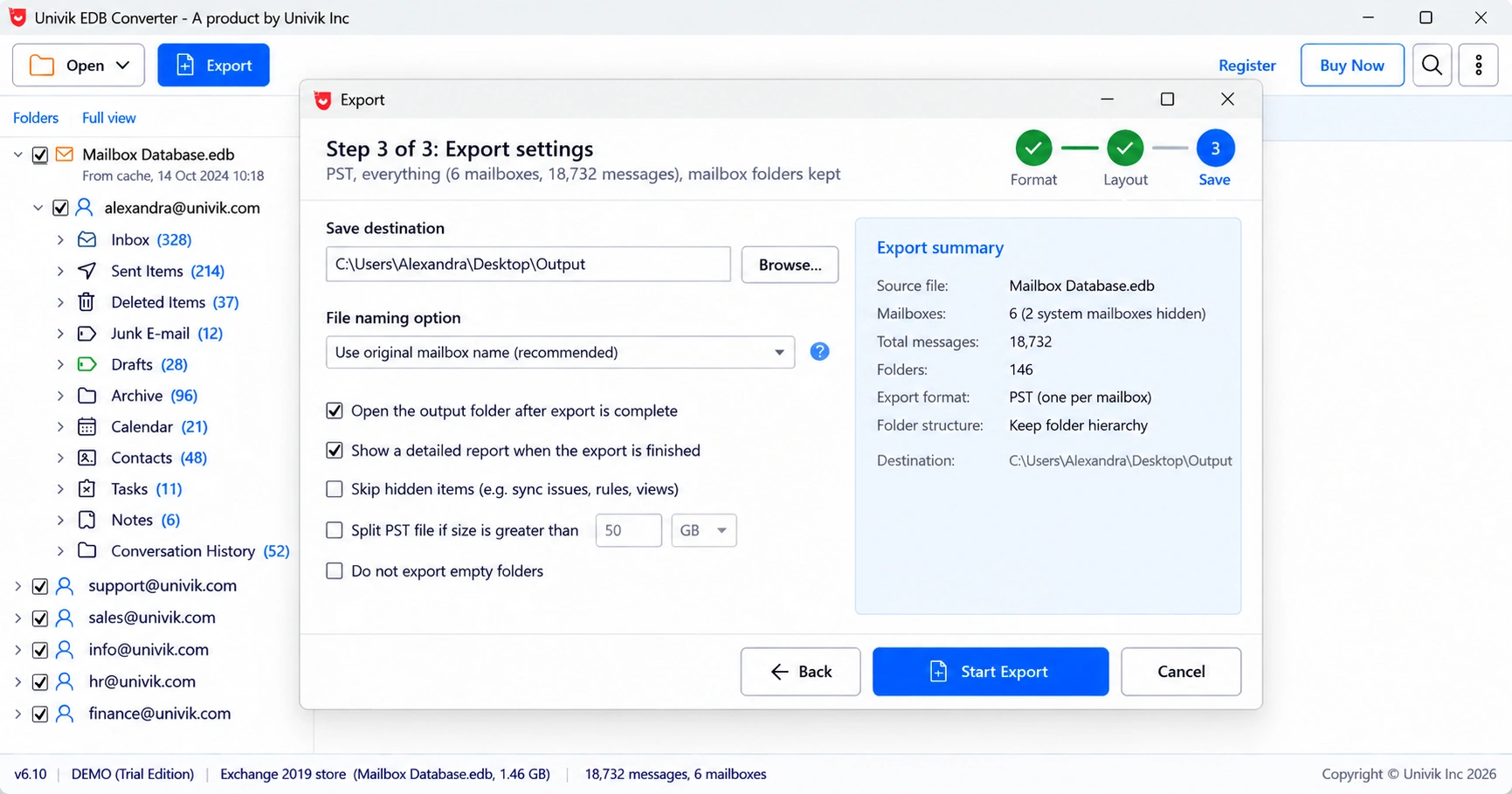
Task: Uncheck Open the output folder after export
Action: 335,411
